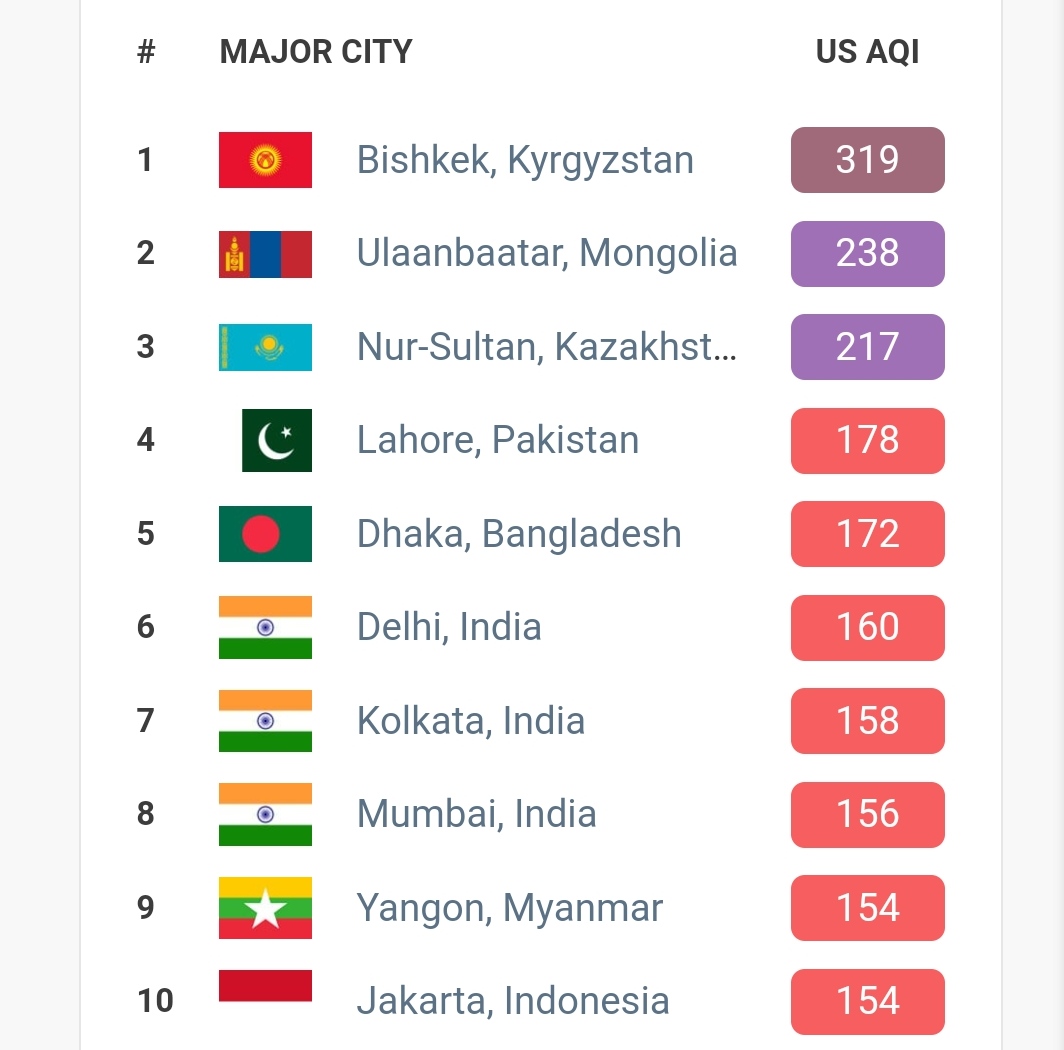Click the Kazakhstan flag icon
The height and width of the screenshot is (1050, 1064).
(265, 347)
